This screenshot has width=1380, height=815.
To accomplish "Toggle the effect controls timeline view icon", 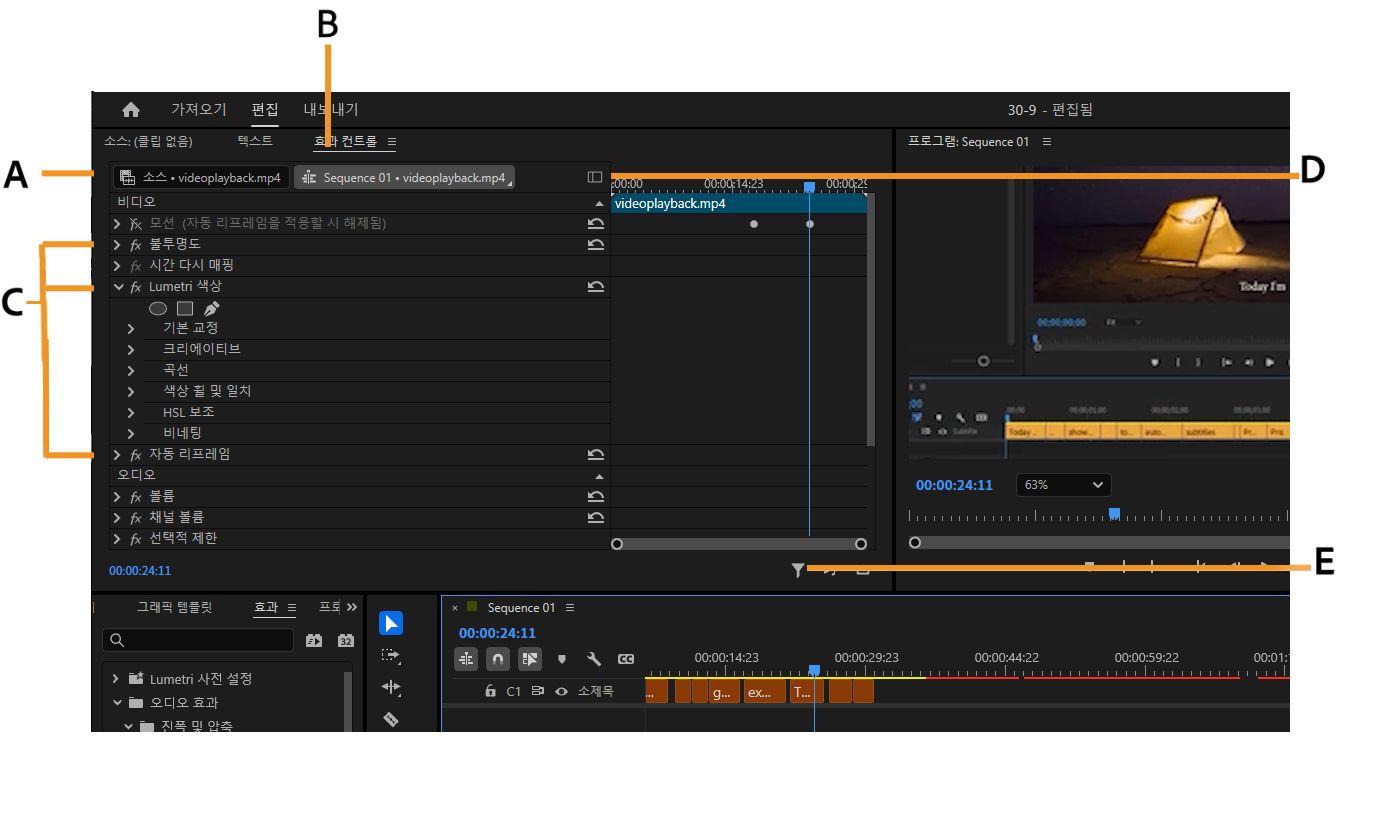I will (595, 177).
